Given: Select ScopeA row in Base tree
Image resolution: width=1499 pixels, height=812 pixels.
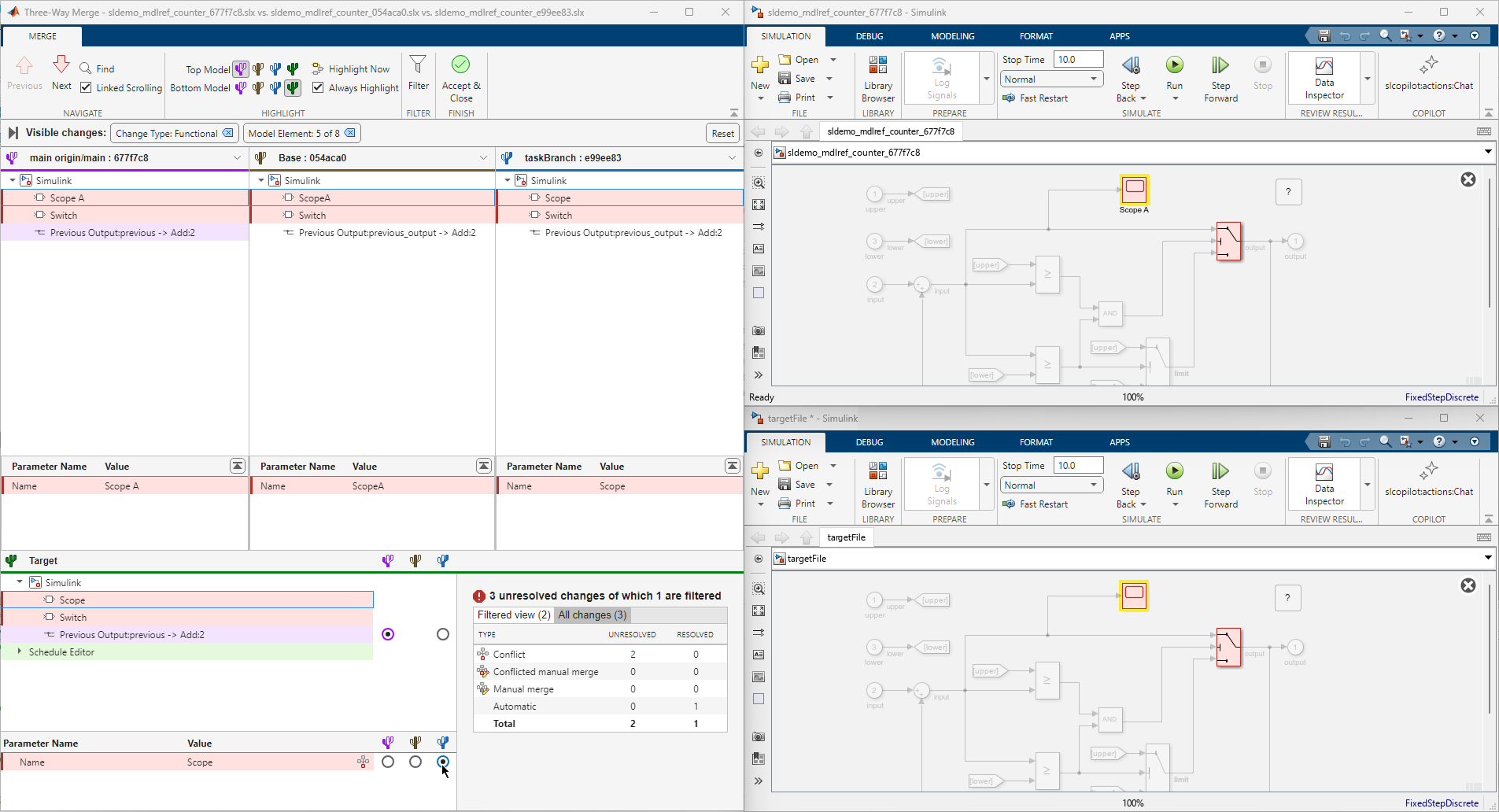Looking at the screenshot, I should click(372, 198).
